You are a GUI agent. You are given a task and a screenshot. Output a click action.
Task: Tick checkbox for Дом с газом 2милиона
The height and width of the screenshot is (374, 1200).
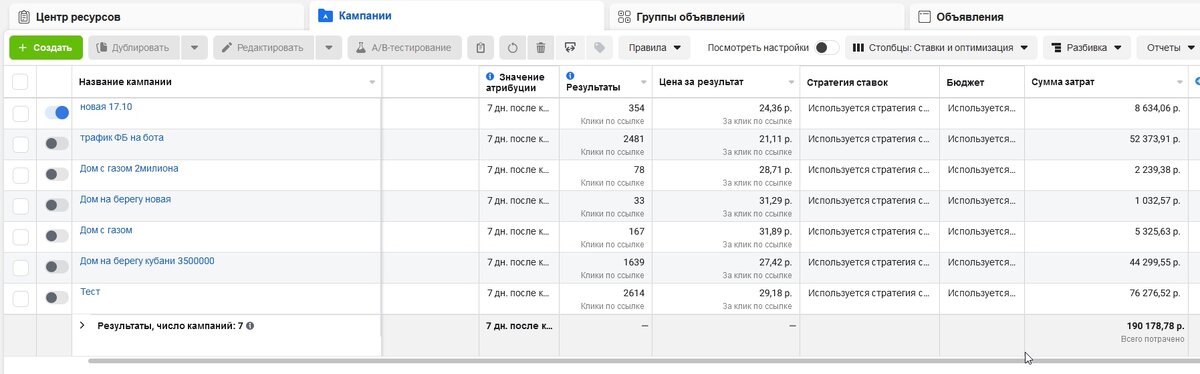(20, 175)
